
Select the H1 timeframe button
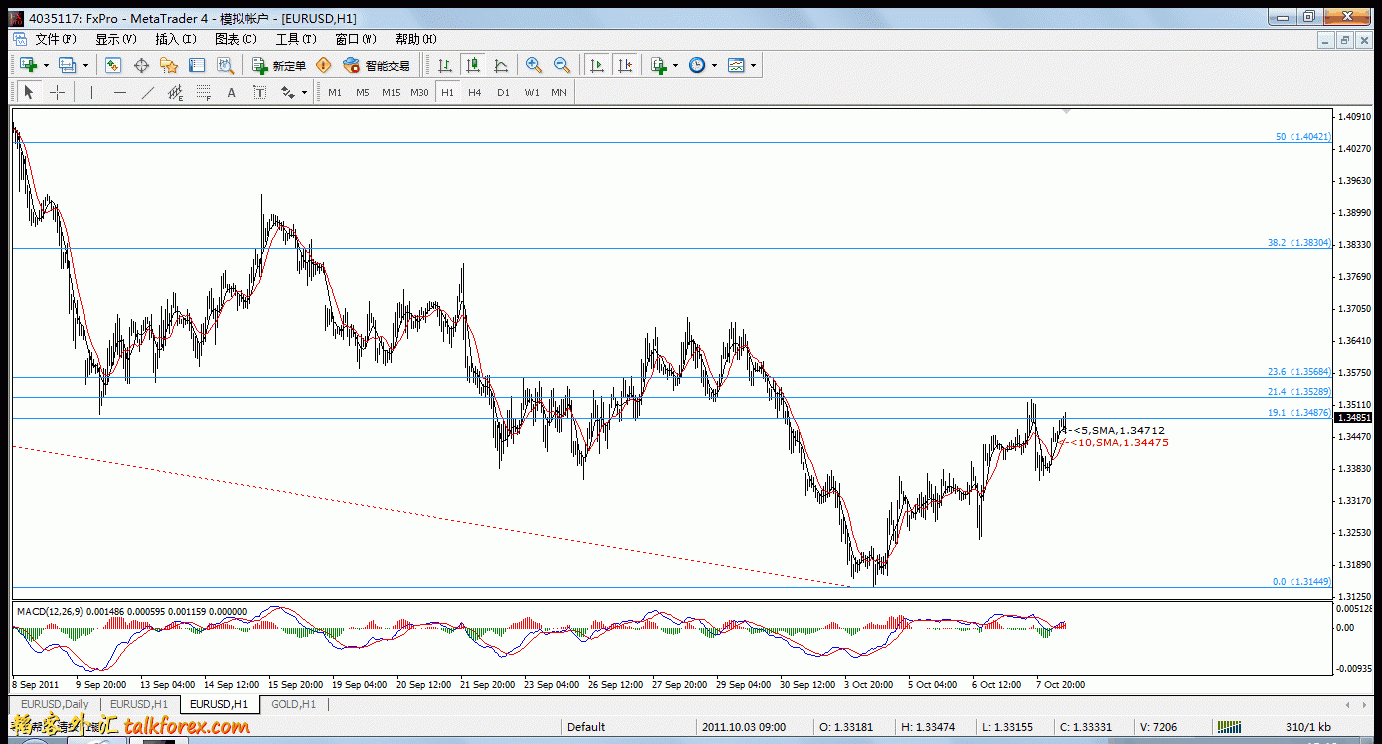[447, 92]
